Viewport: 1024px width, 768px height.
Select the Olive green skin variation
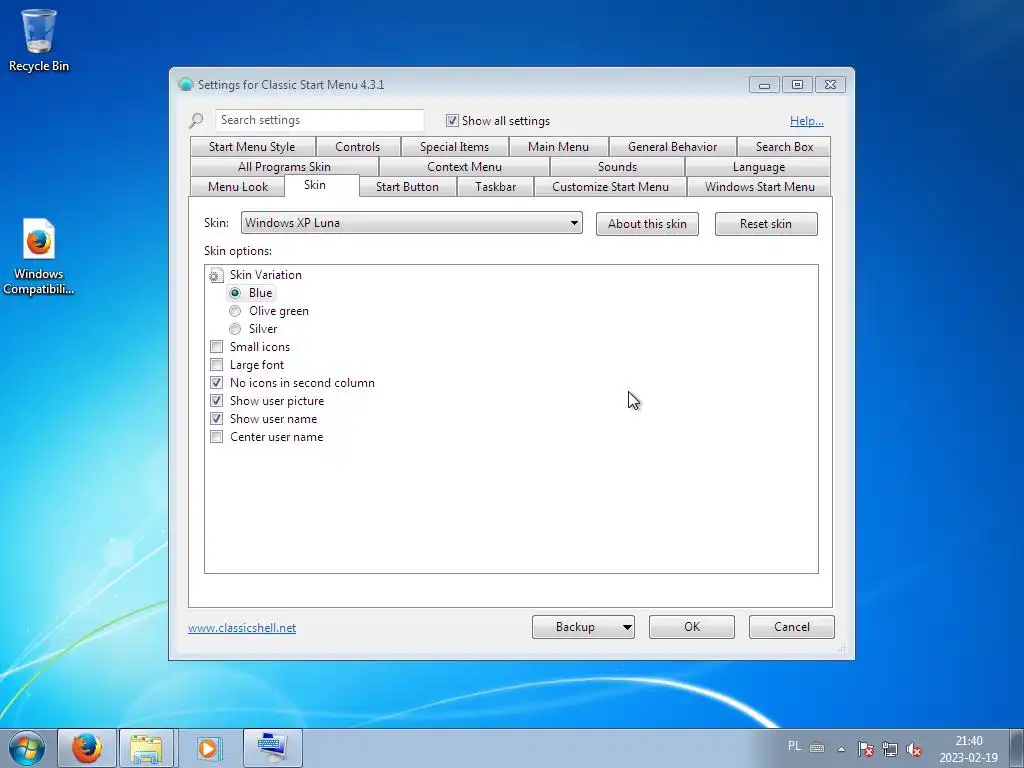(235, 312)
